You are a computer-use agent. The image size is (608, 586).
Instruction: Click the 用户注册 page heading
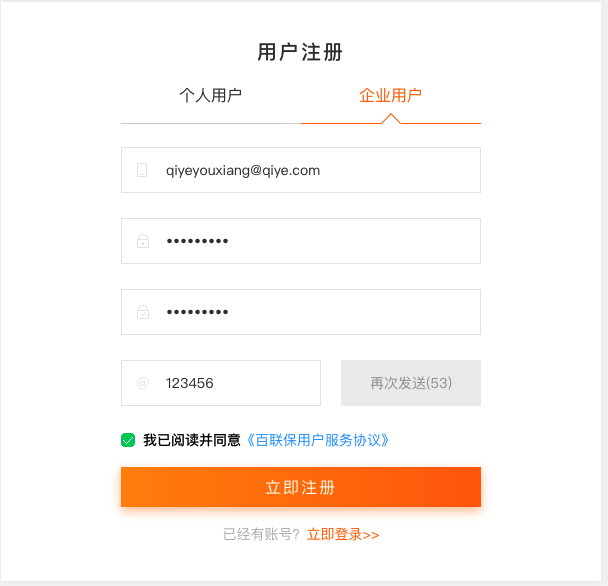300,52
